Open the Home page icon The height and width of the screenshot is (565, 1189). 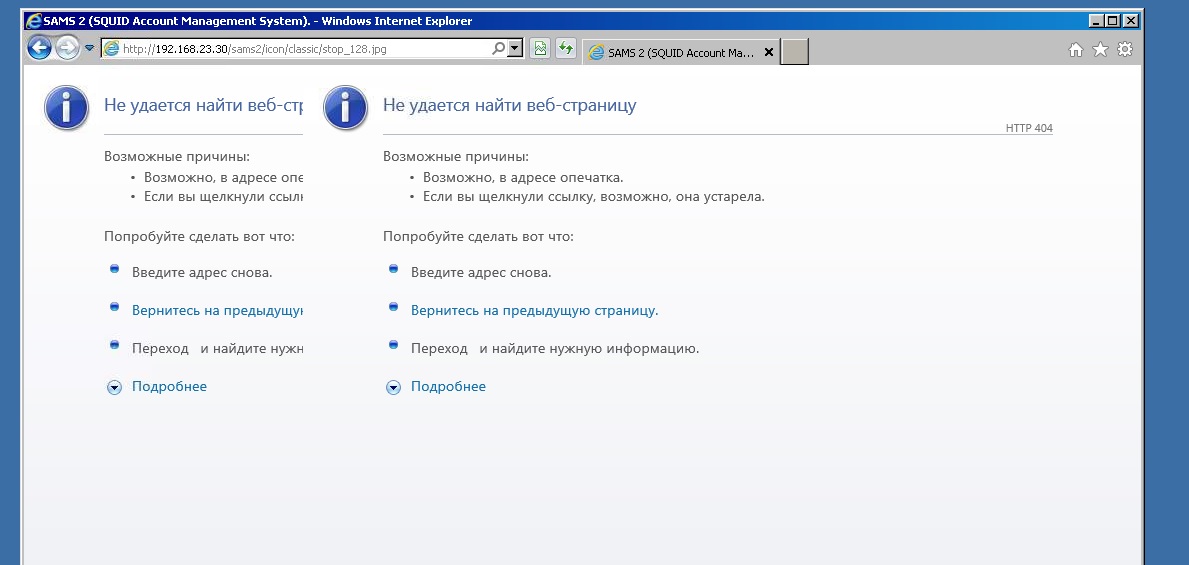point(1075,50)
